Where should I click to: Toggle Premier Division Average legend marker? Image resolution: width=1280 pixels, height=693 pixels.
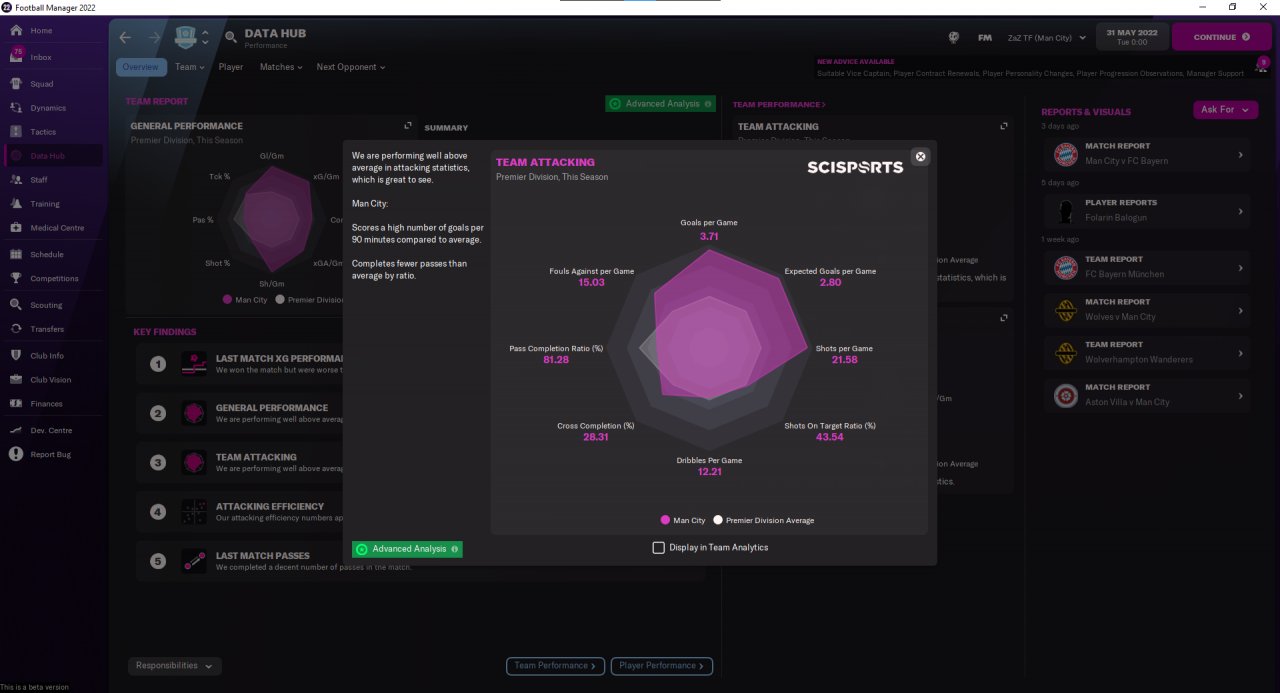(718, 520)
